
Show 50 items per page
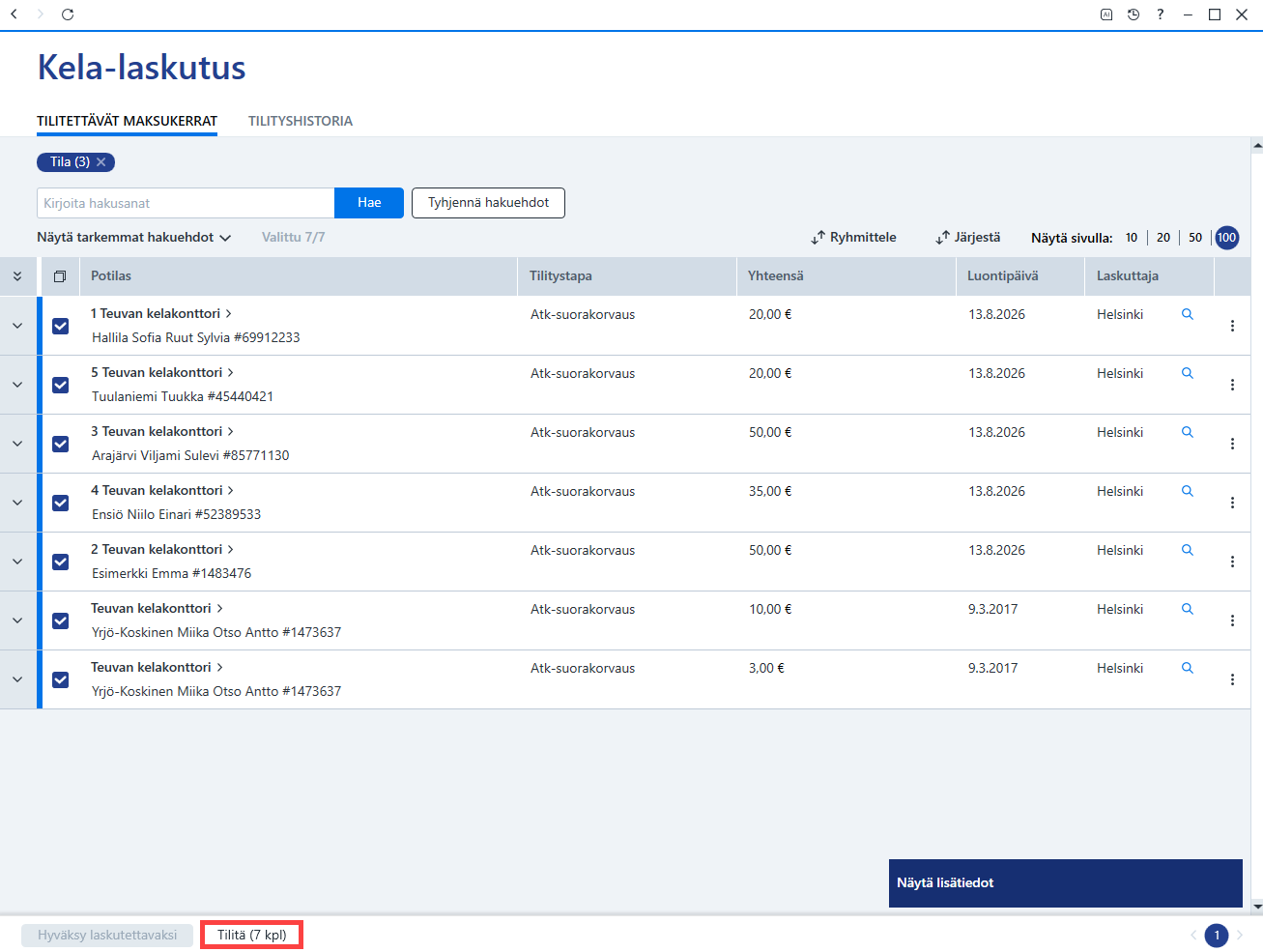click(1195, 238)
